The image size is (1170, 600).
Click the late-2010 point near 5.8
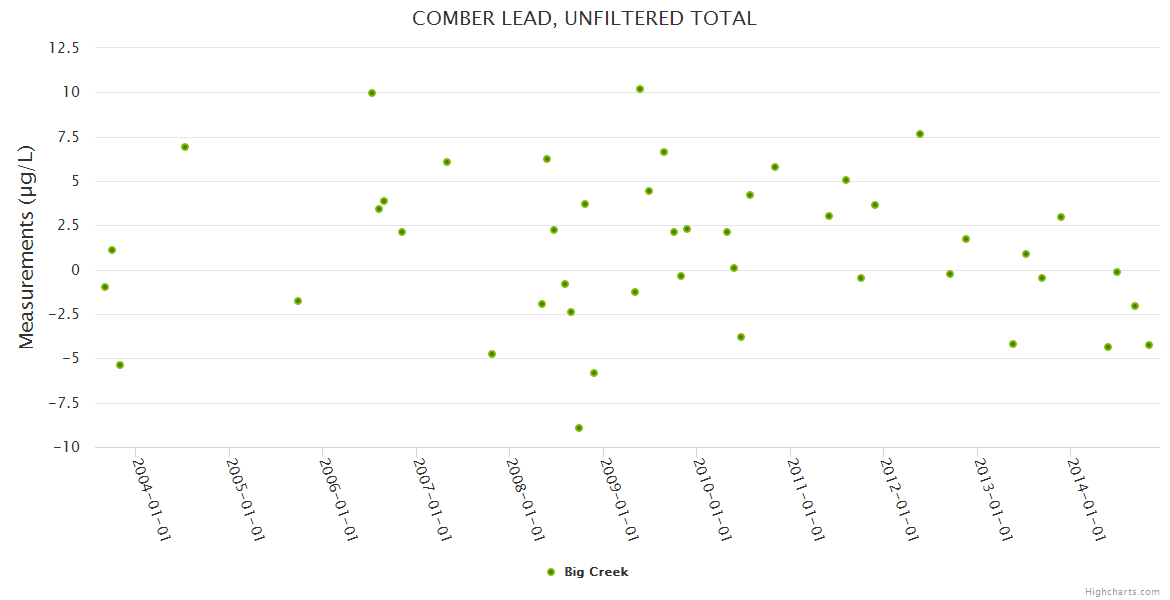click(x=775, y=167)
